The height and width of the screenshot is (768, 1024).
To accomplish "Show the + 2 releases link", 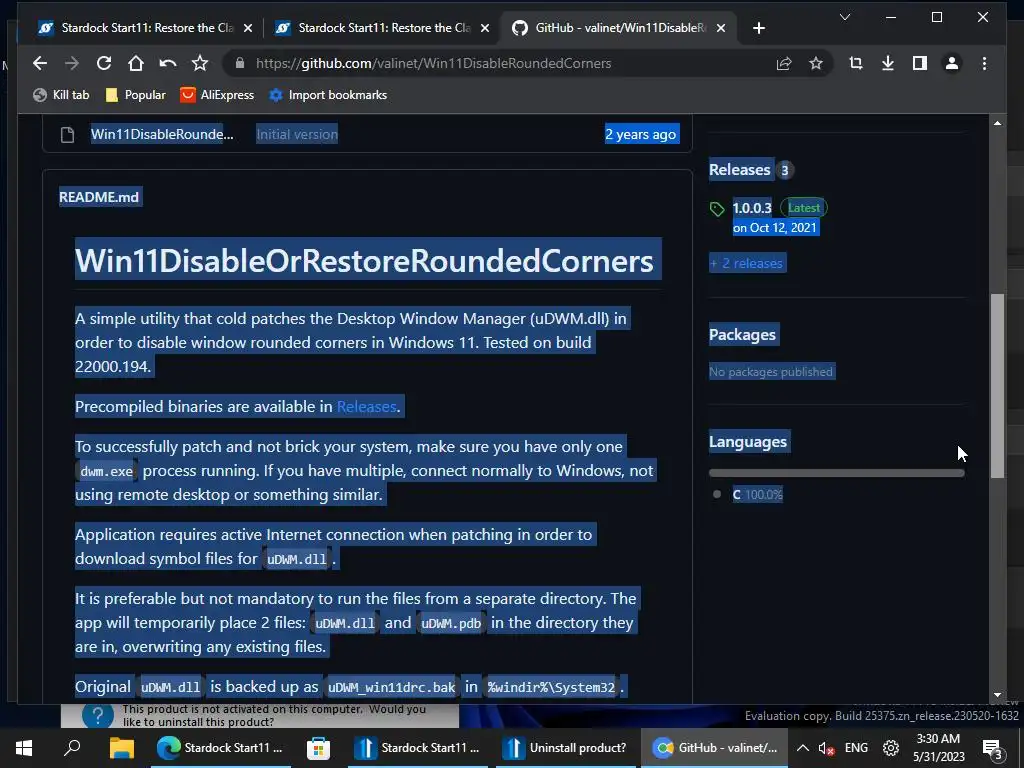I will tap(746, 263).
